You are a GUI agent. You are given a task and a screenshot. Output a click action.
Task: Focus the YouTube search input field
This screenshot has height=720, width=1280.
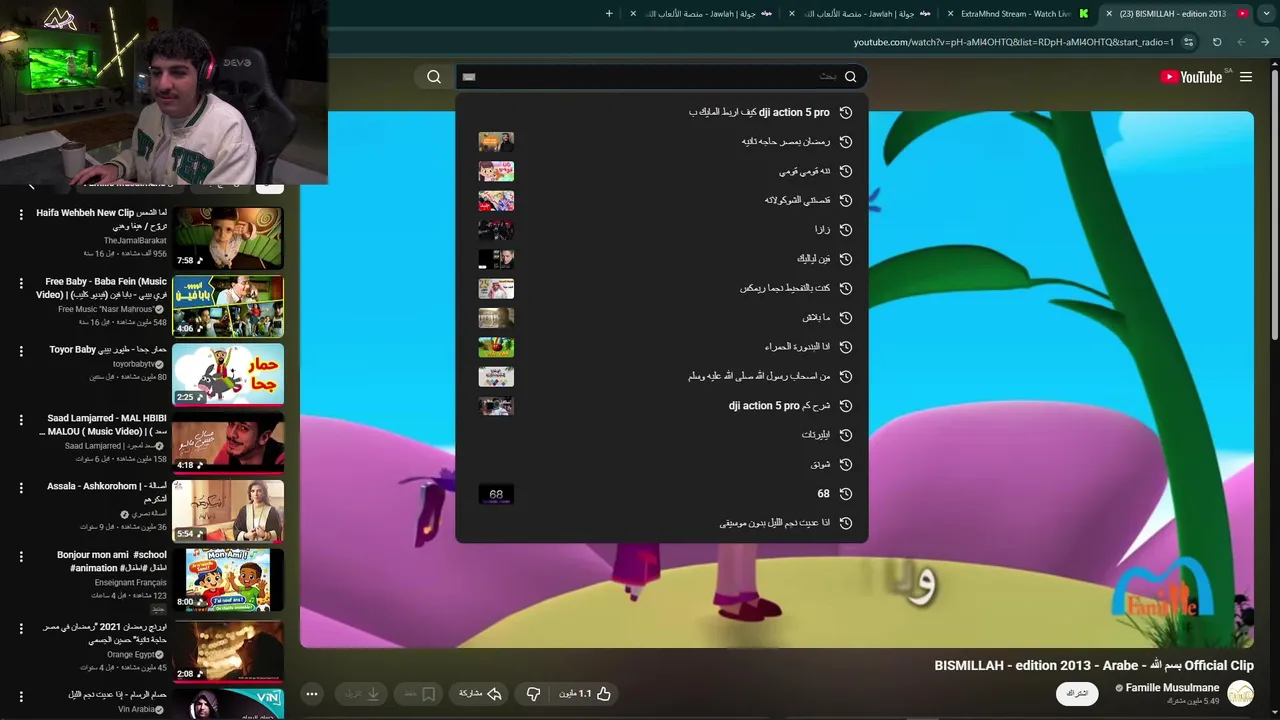tap(660, 77)
